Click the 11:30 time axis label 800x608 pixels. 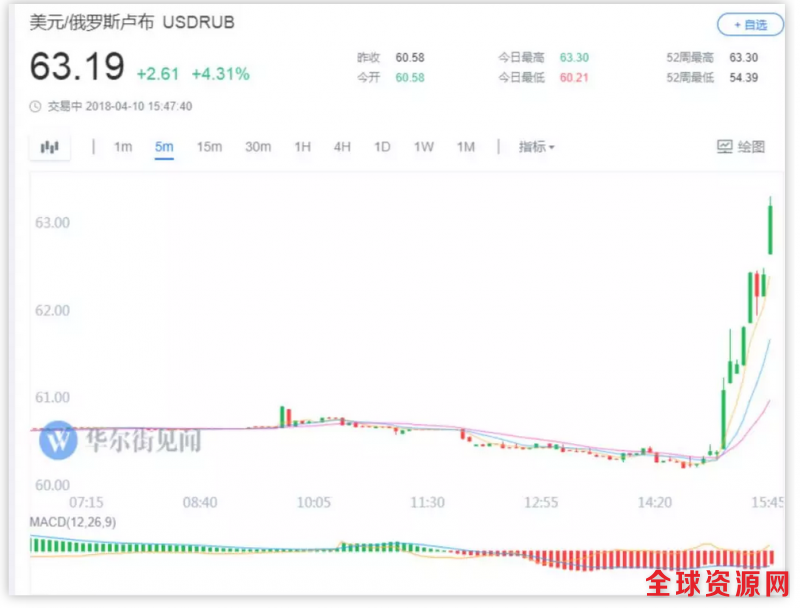point(428,502)
